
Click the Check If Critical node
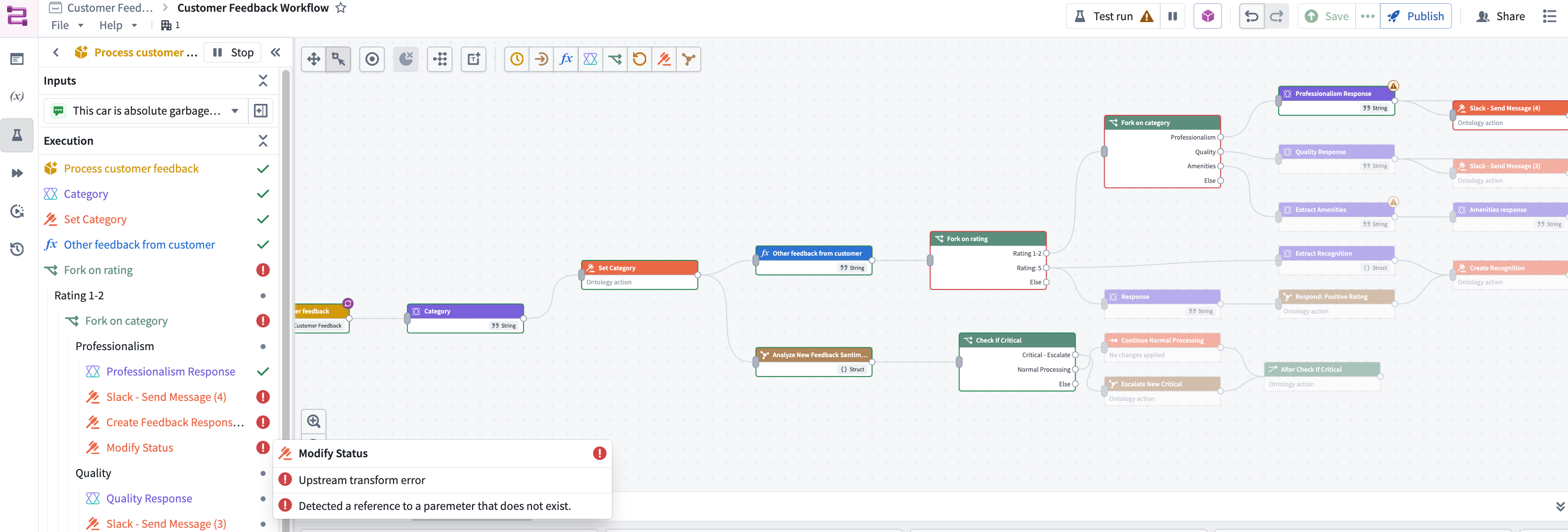pyautogui.click(x=1016, y=362)
